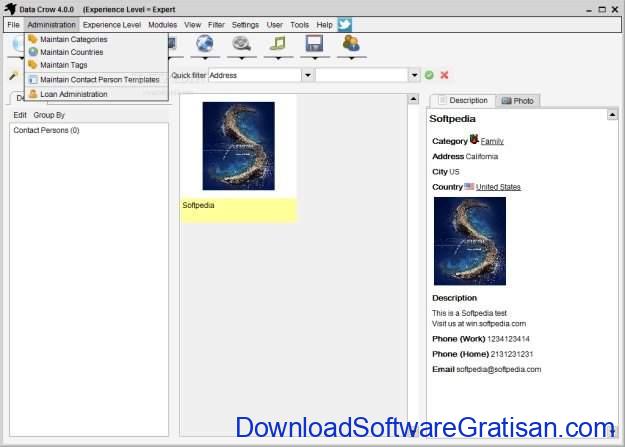Viewport: 625px width, 447px height.
Task: Click the Twitter bird icon in menu bar
Action: 345,24
